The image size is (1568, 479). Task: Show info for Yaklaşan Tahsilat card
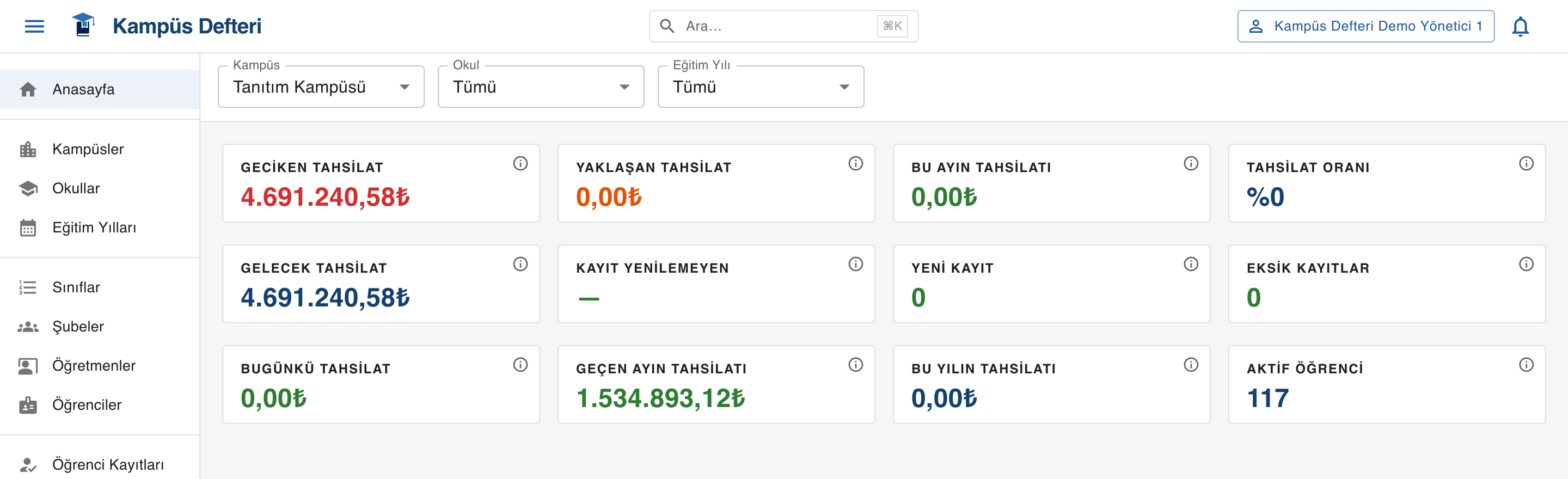click(856, 163)
